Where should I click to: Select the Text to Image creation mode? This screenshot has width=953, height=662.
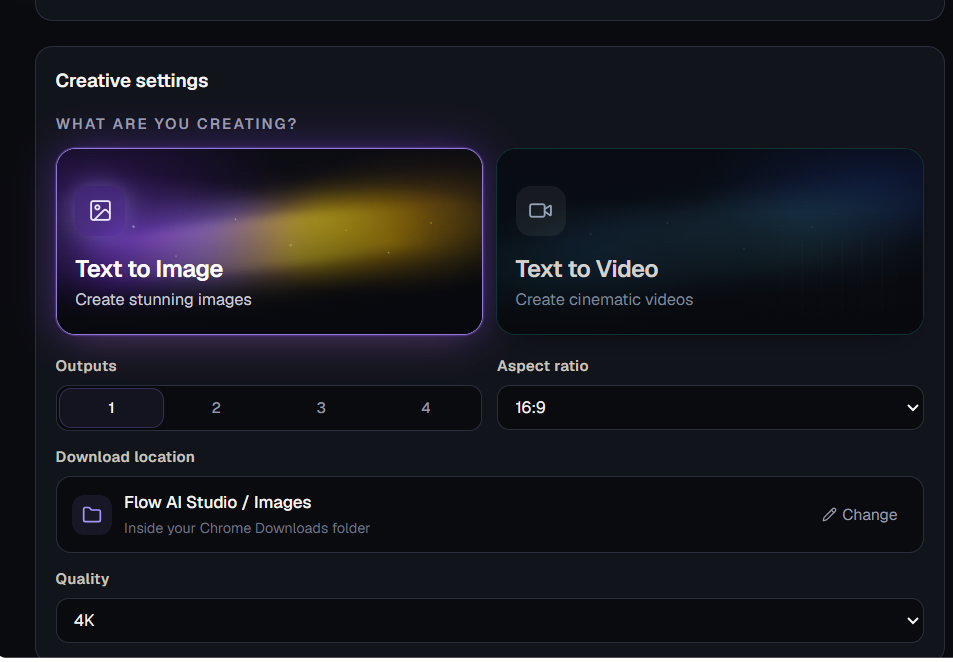coord(269,241)
